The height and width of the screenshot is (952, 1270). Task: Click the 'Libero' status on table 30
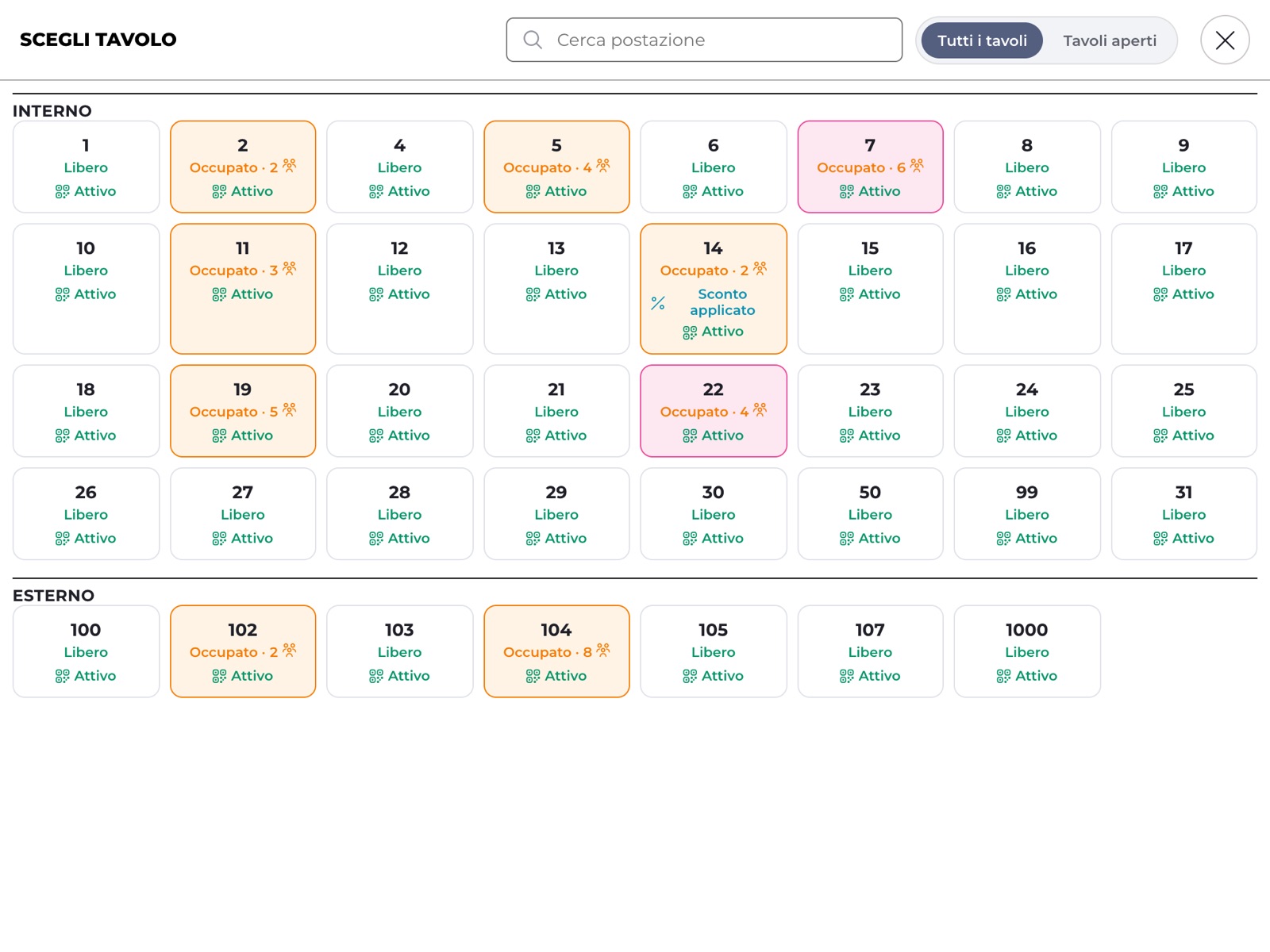[714, 515]
